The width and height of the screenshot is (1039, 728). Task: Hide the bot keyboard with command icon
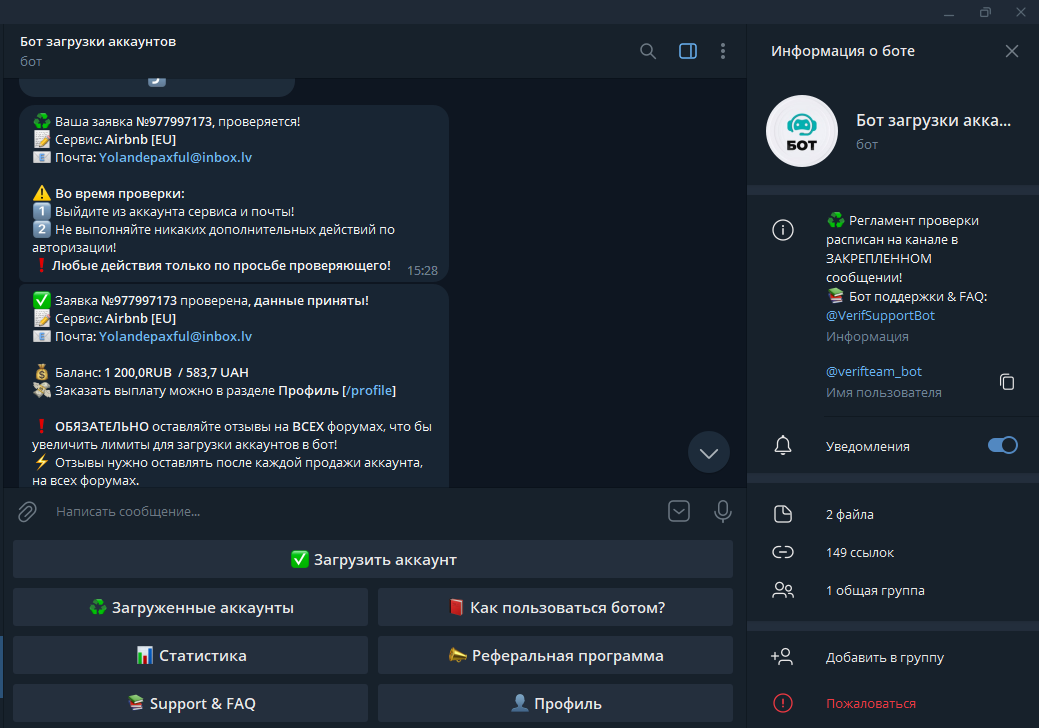point(679,512)
